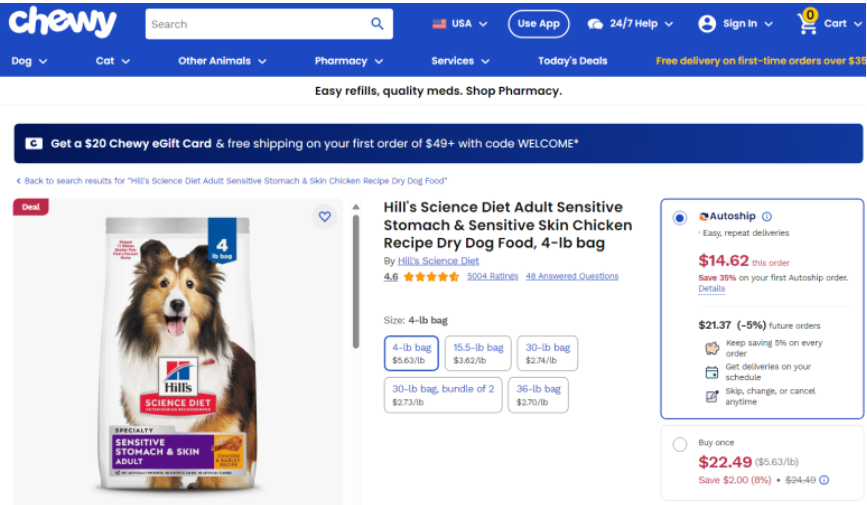The image size is (867, 505).
Task: Expand the Dog menu dropdown
Action: [29, 61]
